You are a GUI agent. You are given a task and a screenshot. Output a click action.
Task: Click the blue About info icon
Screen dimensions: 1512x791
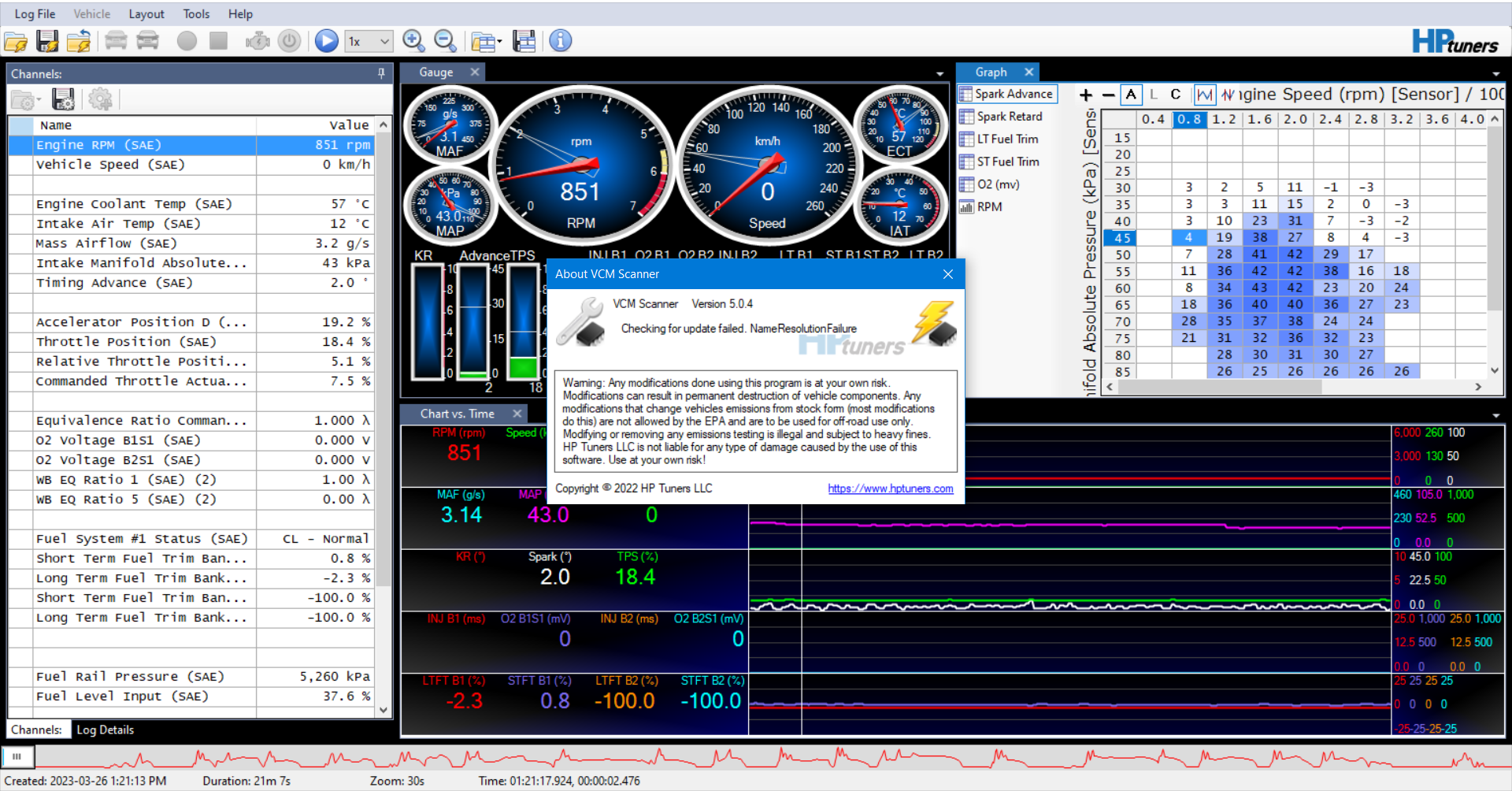[560, 41]
